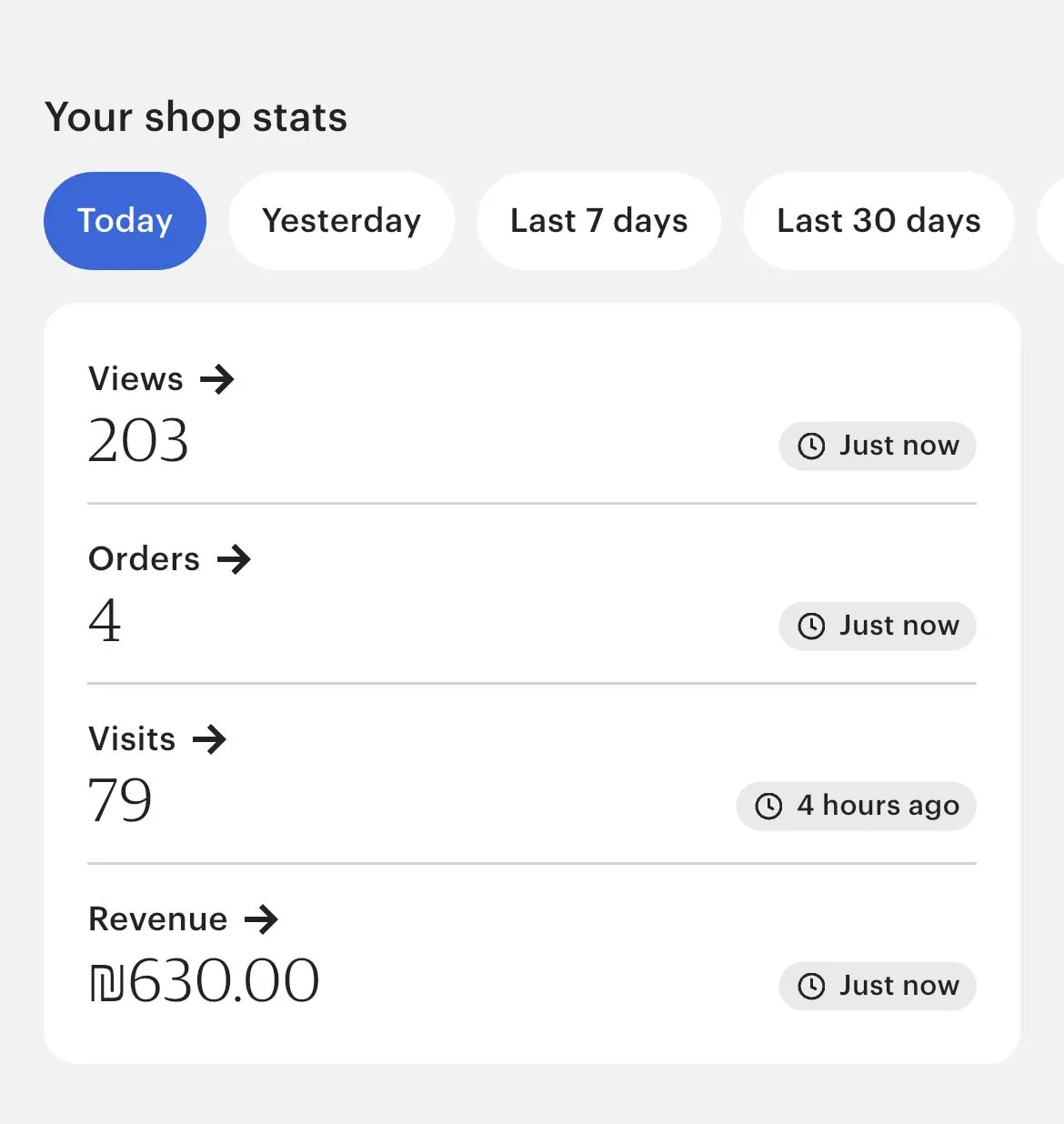Viewport: 1064px width, 1124px height.
Task: Select the Today time range tab
Action: 125,221
